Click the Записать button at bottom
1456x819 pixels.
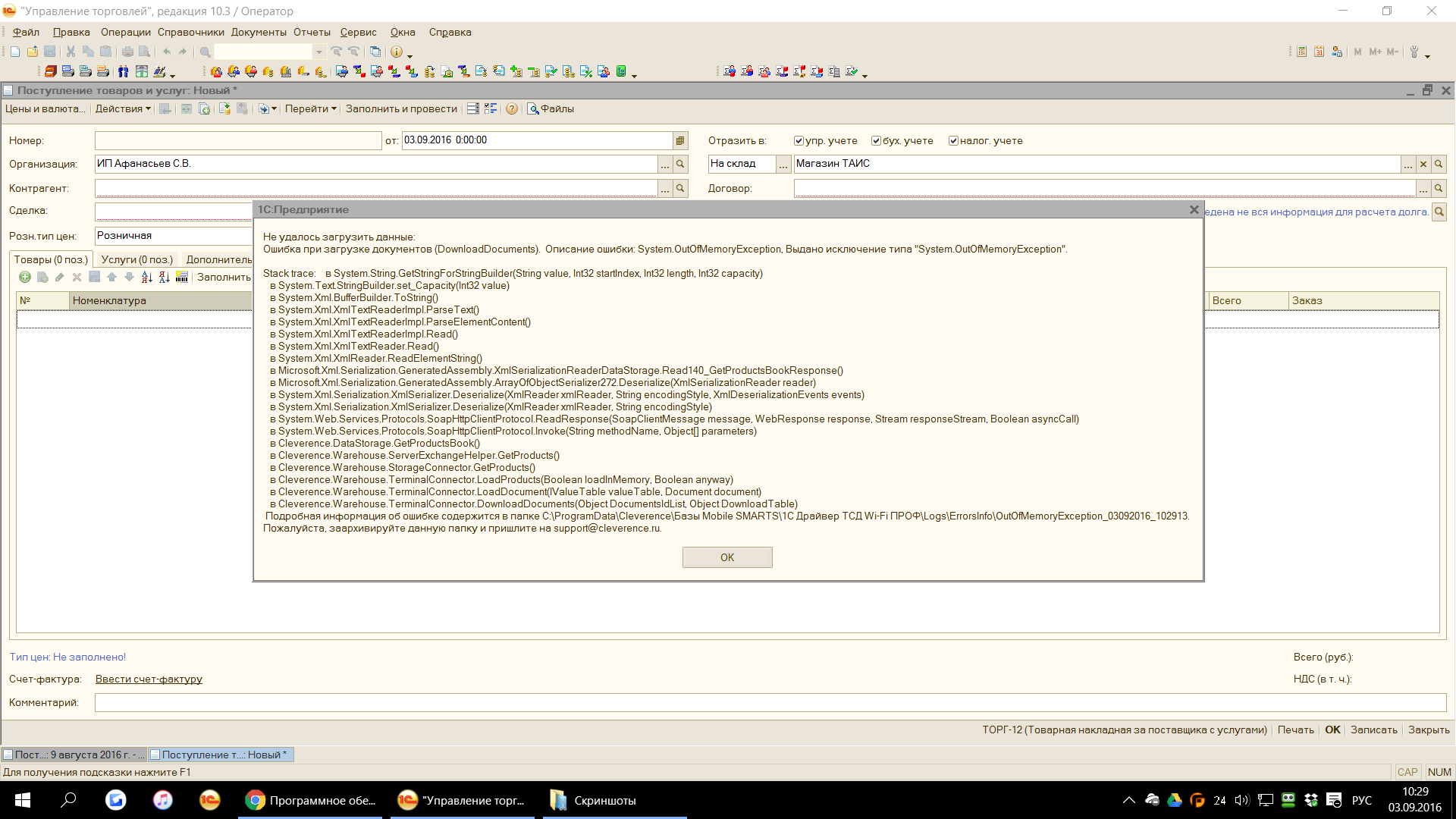(x=1373, y=730)
